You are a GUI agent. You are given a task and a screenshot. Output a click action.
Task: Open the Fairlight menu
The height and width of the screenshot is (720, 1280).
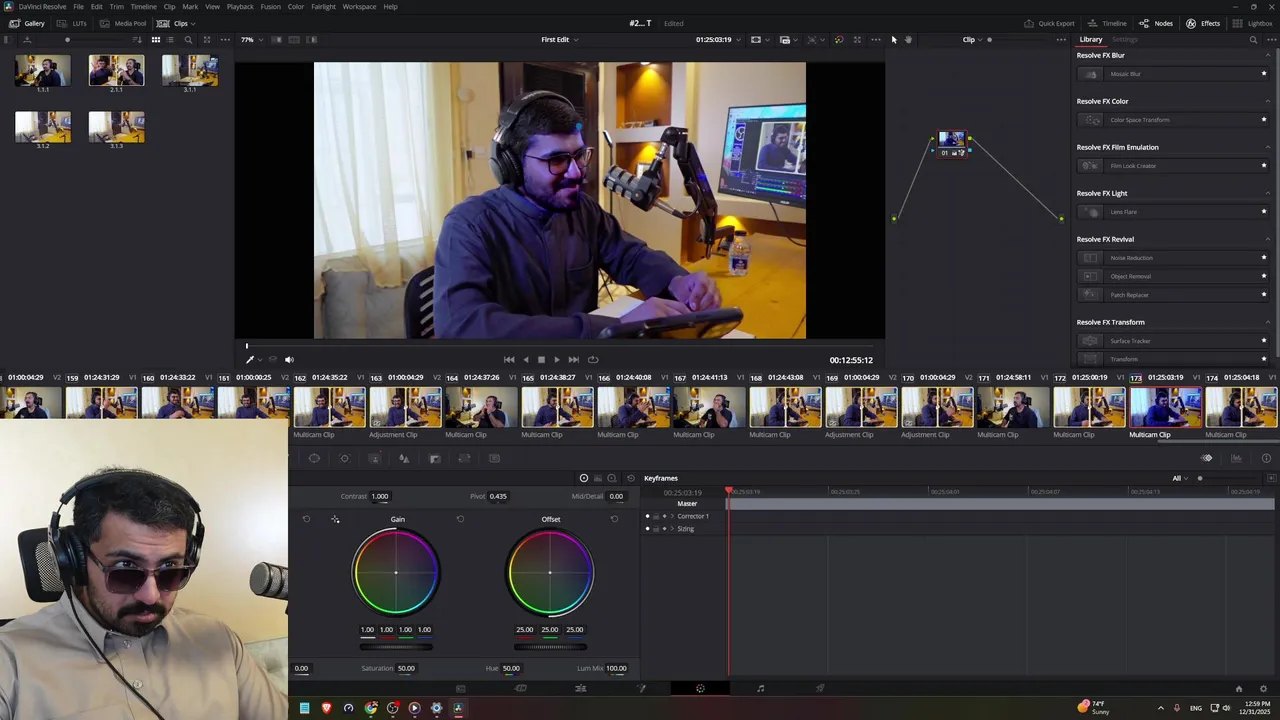tap(323, 6)
